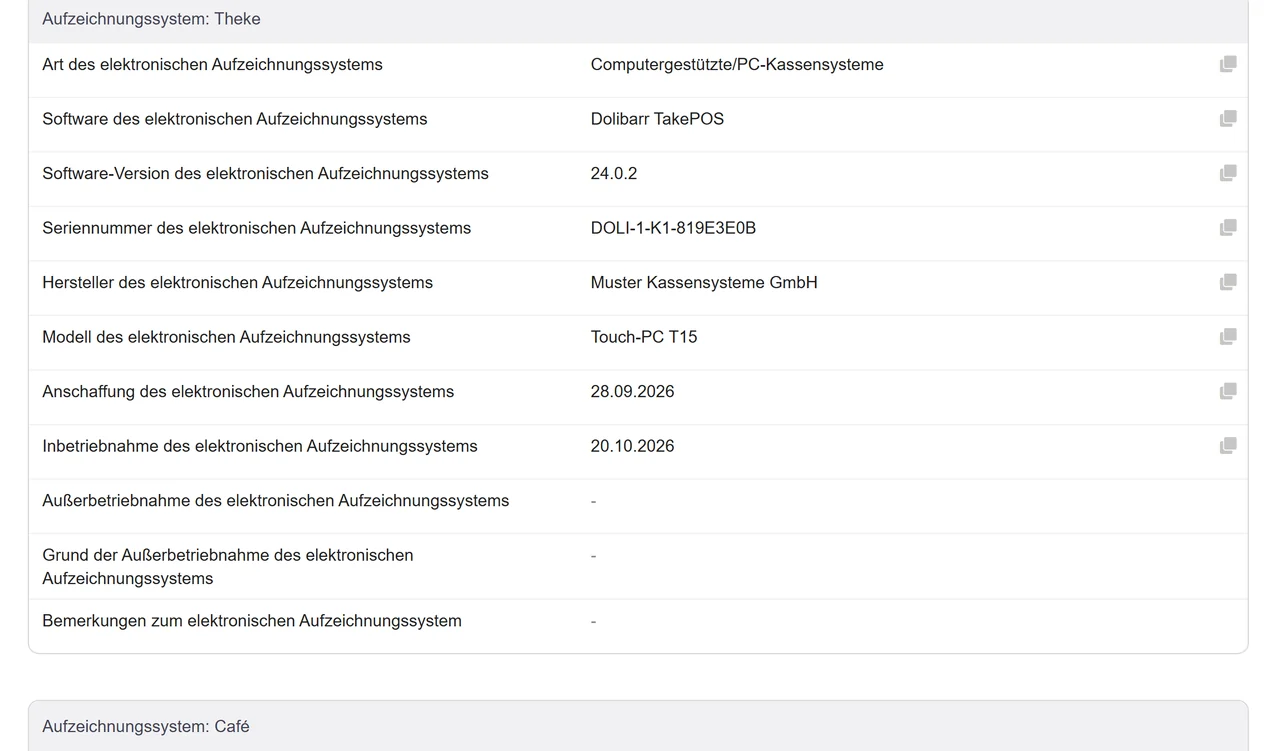This screenshot has height=751, width=1280.
Task: Copy the Inbetriebnahme date 20.10.2026
Action: (x=1228, y=446)
